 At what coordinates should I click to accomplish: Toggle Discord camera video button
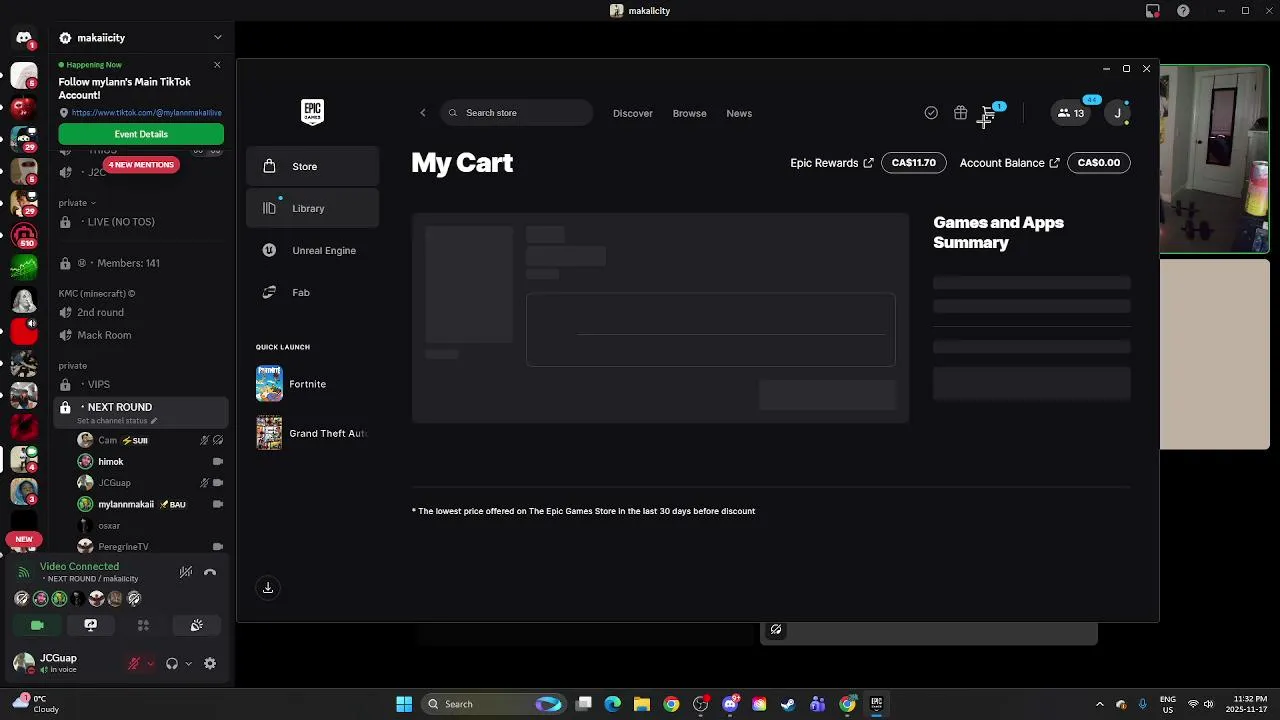[37, 625]
